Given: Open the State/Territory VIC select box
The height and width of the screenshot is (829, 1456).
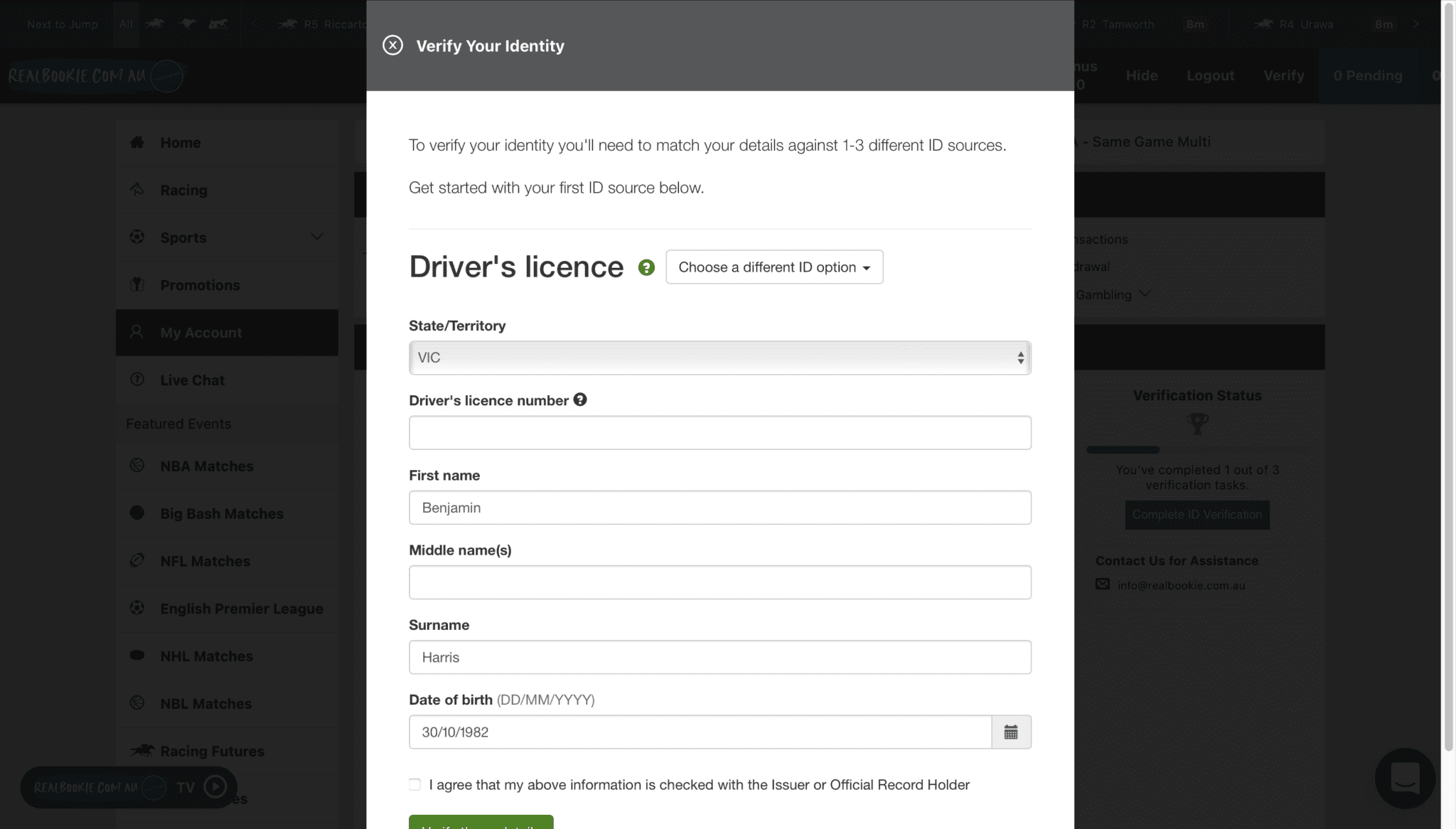Looking at the screenshot, I should 719,358.
